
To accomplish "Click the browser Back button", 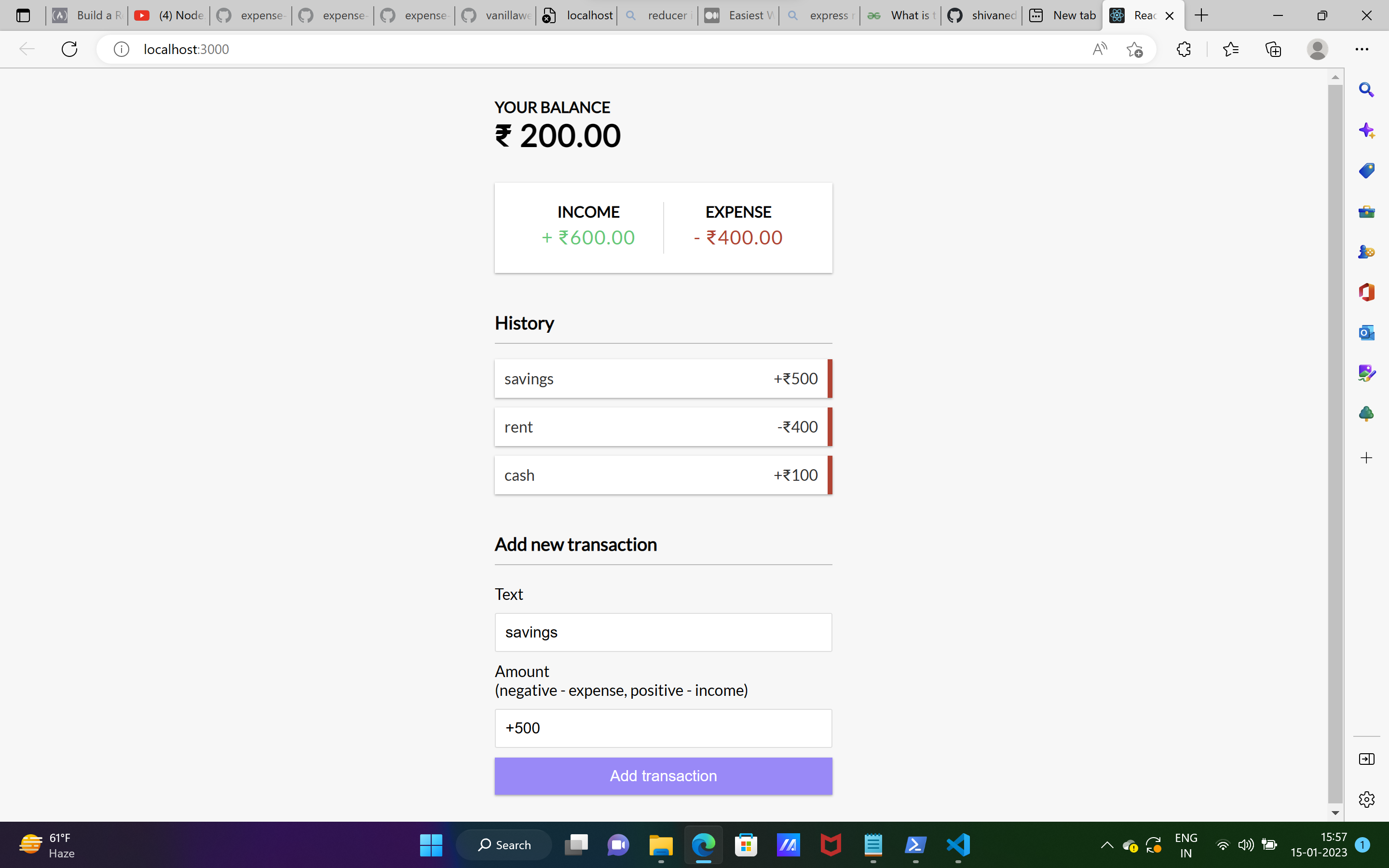I will [x=27, y=49].
